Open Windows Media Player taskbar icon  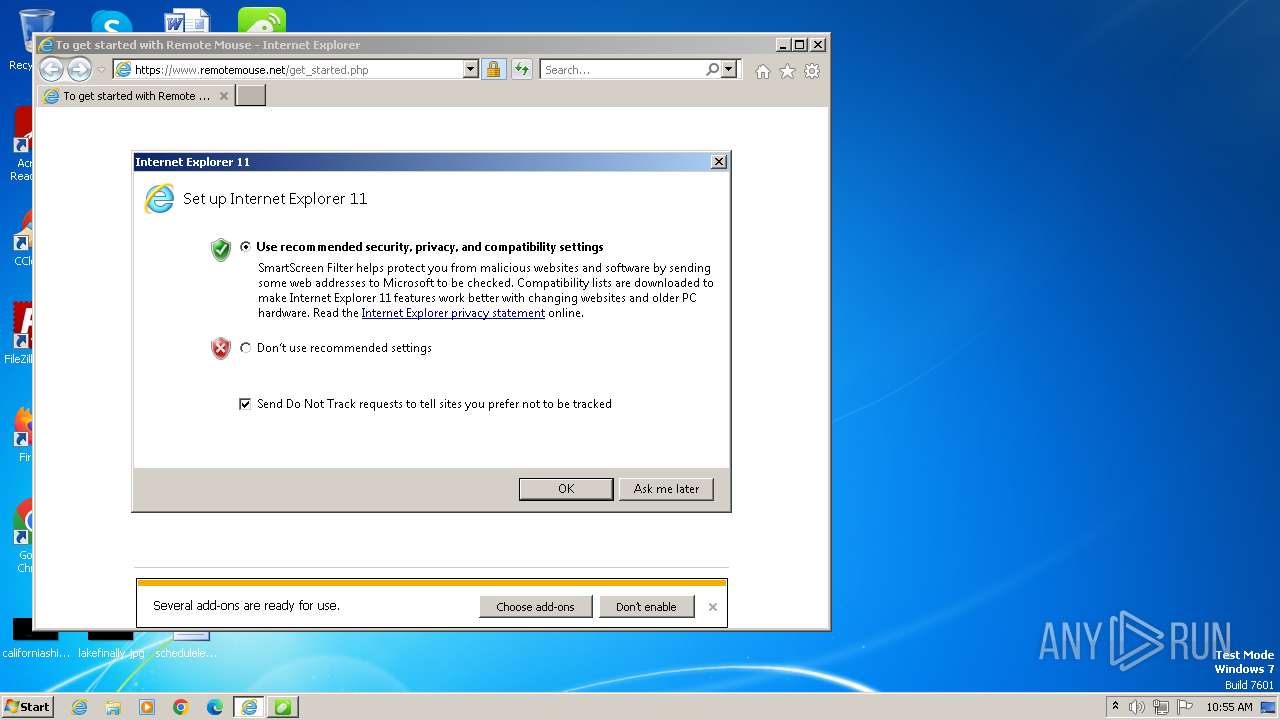tap(147, 707)
